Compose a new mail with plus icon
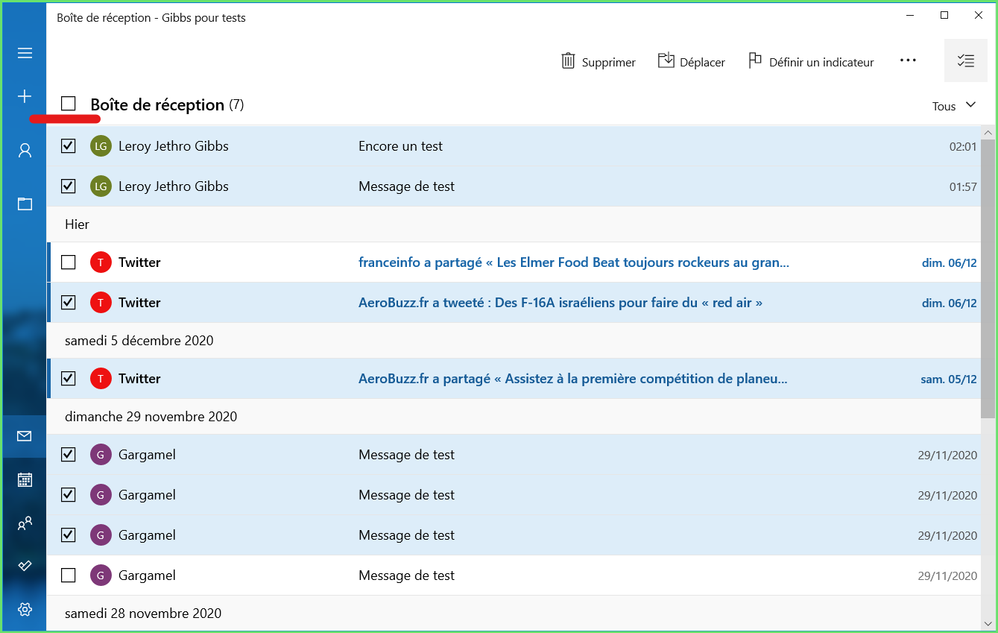 [x=25, y=96]
